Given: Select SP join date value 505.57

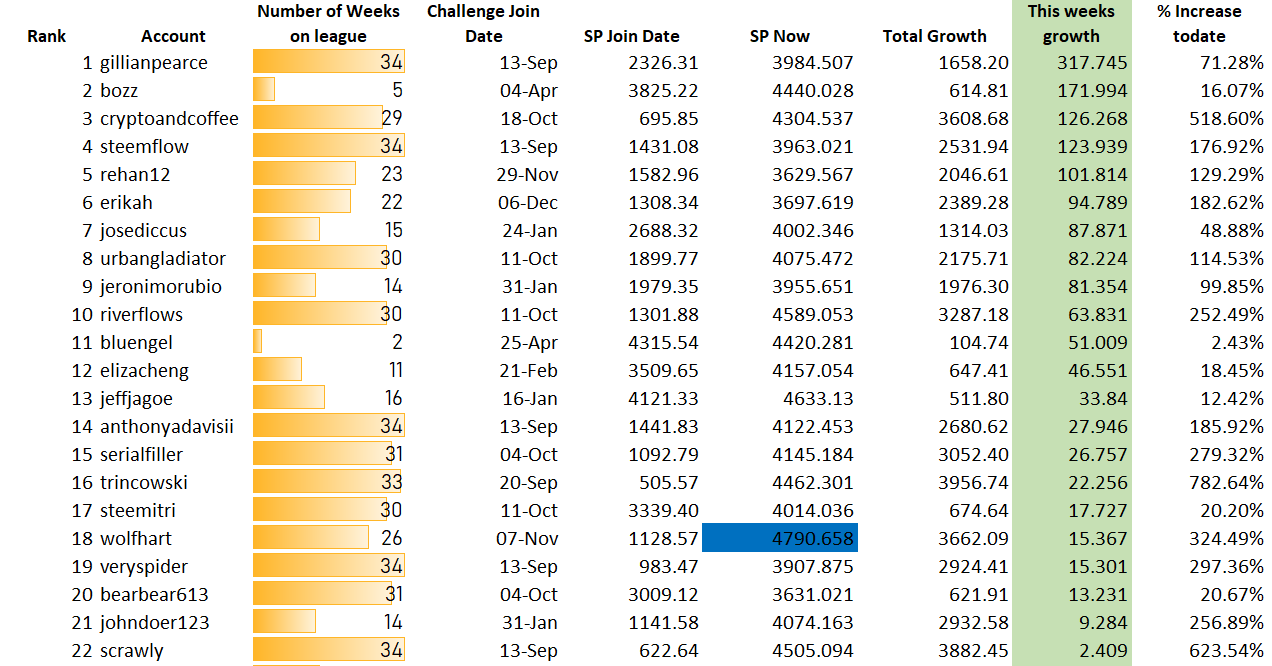Looking at the screenshot, I should [x=669, y=482].
